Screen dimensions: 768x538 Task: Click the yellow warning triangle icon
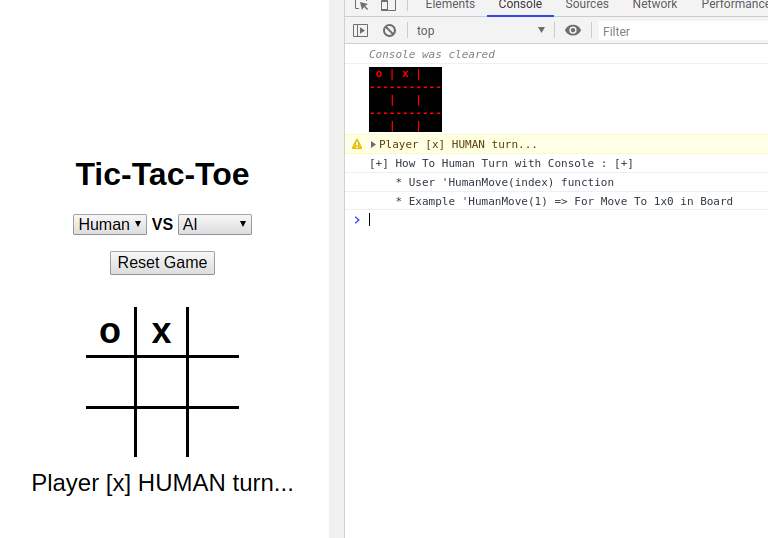click(357, 144)
